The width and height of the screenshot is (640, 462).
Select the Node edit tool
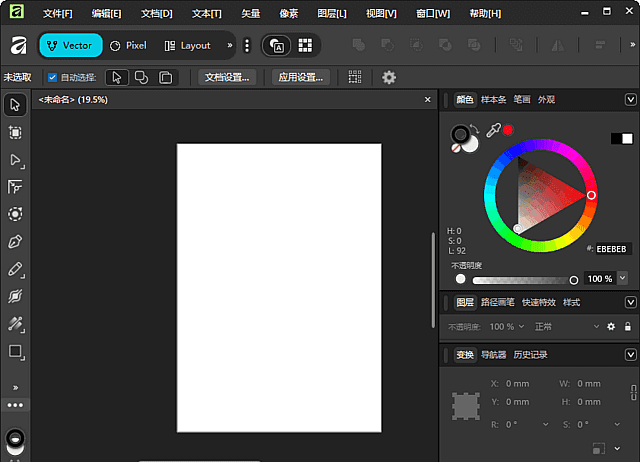click(x=15, y=160)
